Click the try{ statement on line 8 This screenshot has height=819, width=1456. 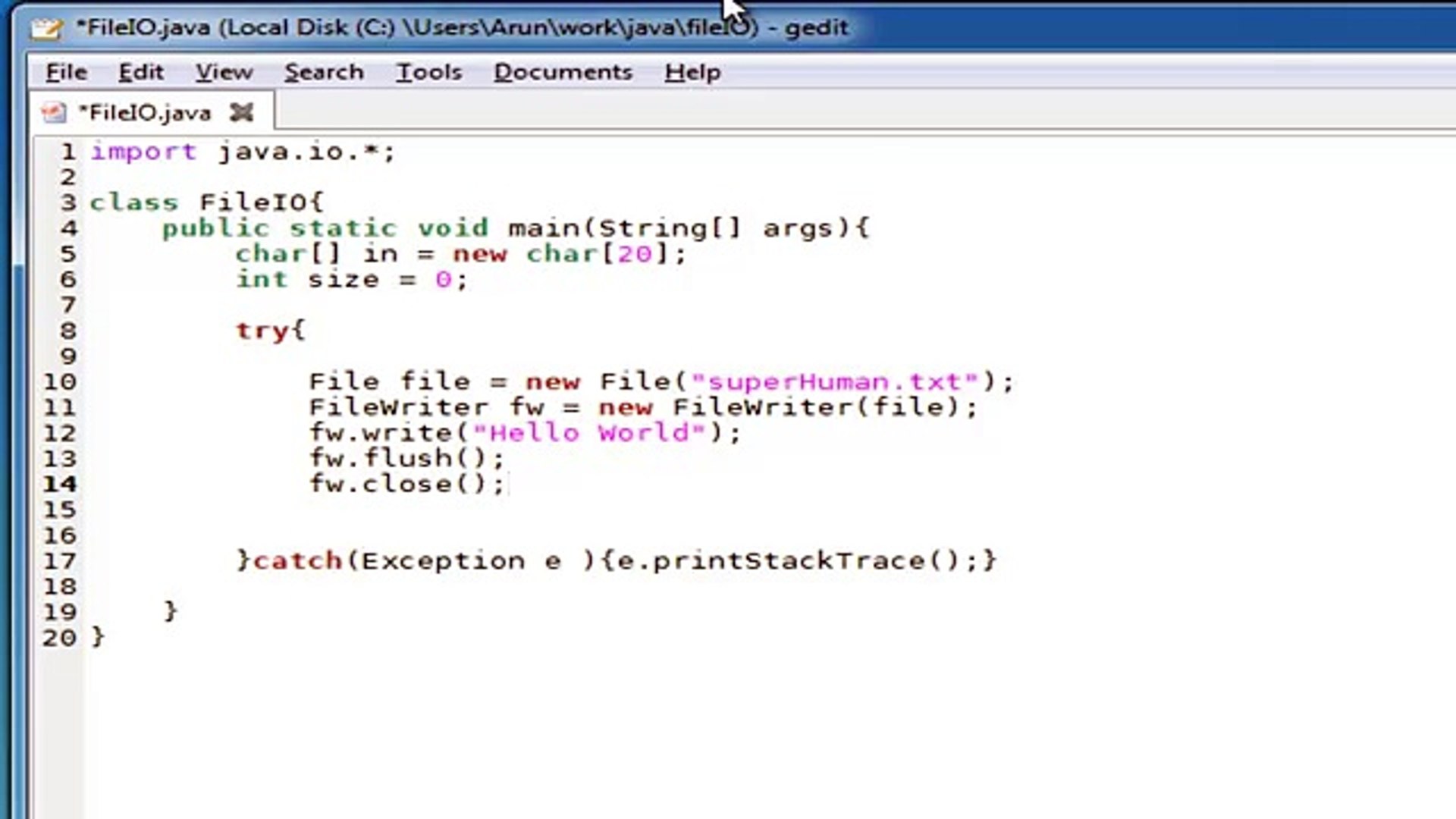271,329
